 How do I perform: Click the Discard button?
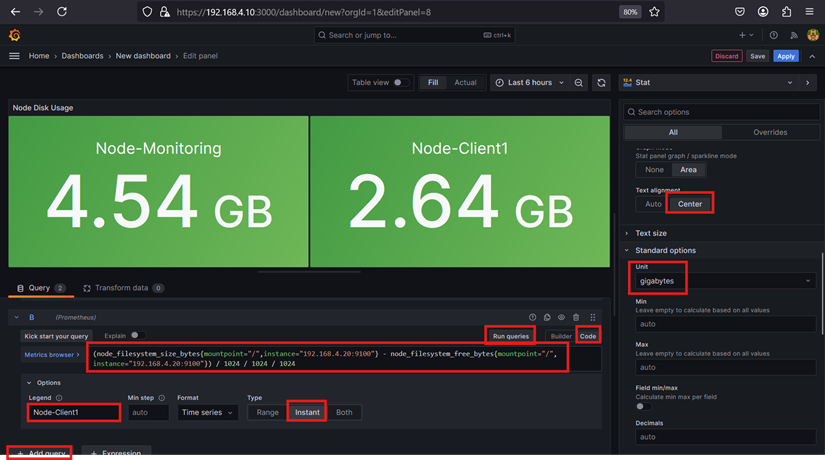727,56
